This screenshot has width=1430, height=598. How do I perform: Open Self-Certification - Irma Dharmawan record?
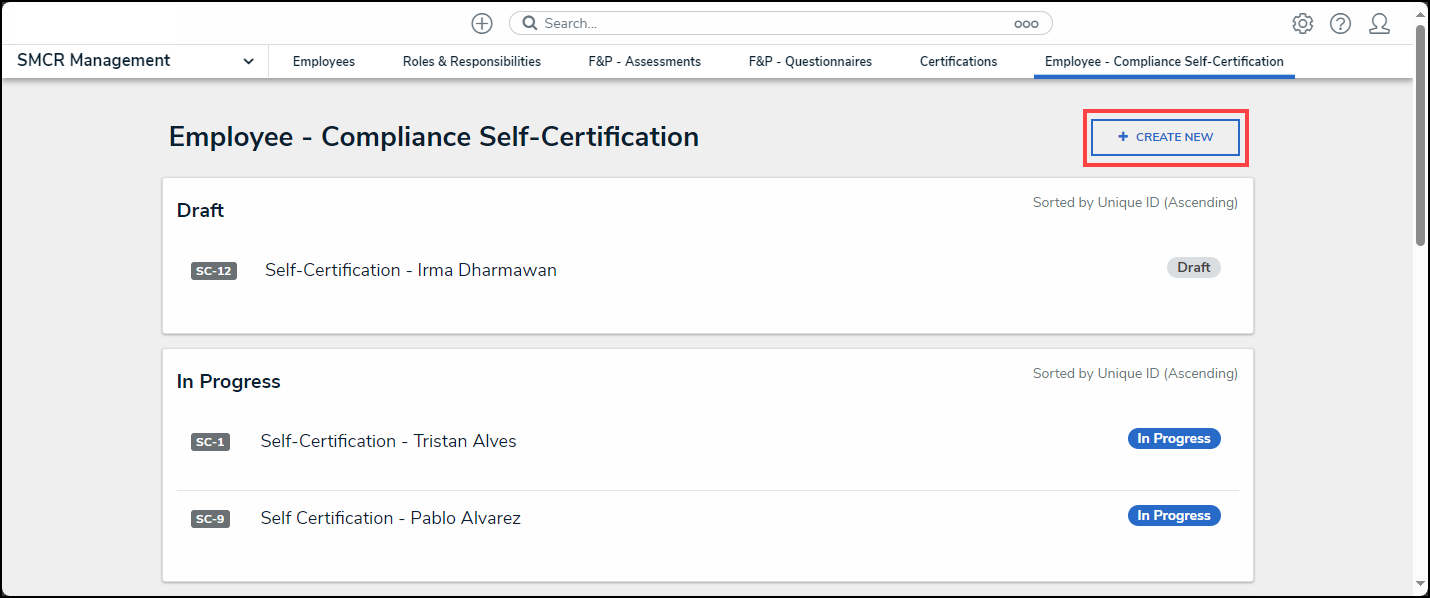pyautogui.click(x=410, y=270)
